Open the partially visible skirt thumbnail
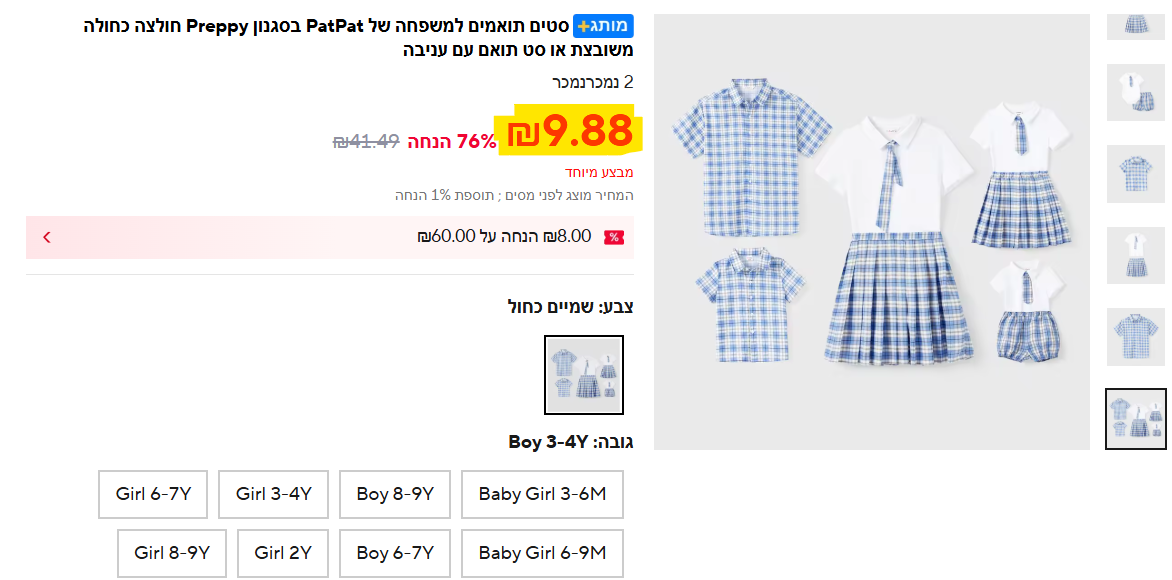 pyautogui.click(x=1135, y=24)
